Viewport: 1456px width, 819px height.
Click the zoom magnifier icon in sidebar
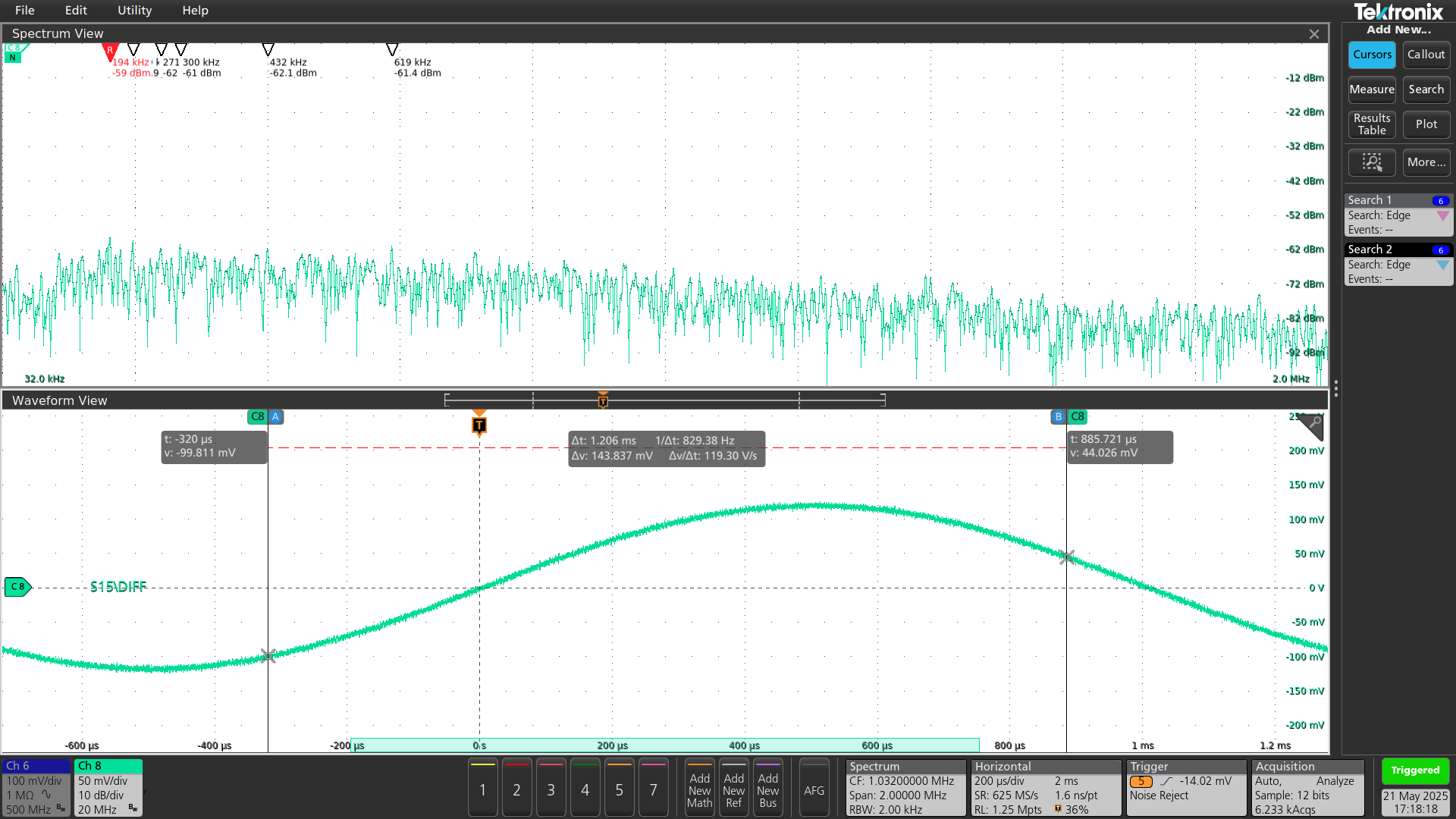1371,162
